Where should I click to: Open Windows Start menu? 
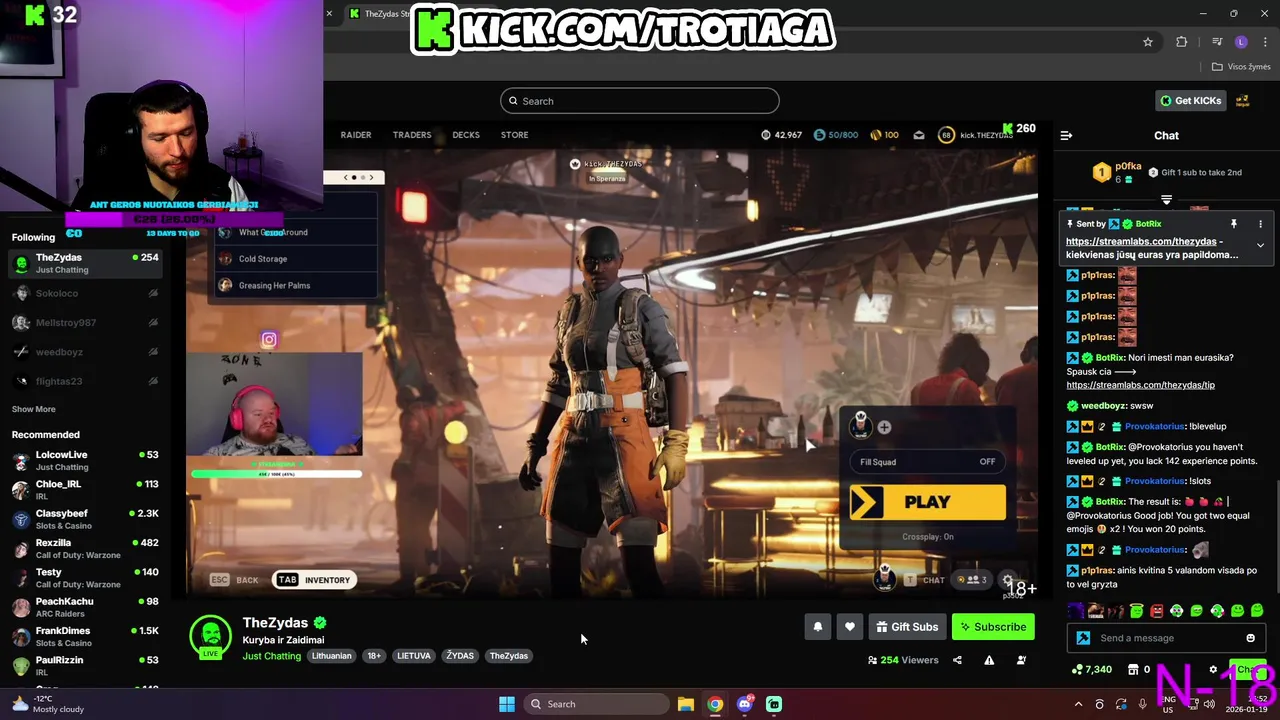(507, 704)
